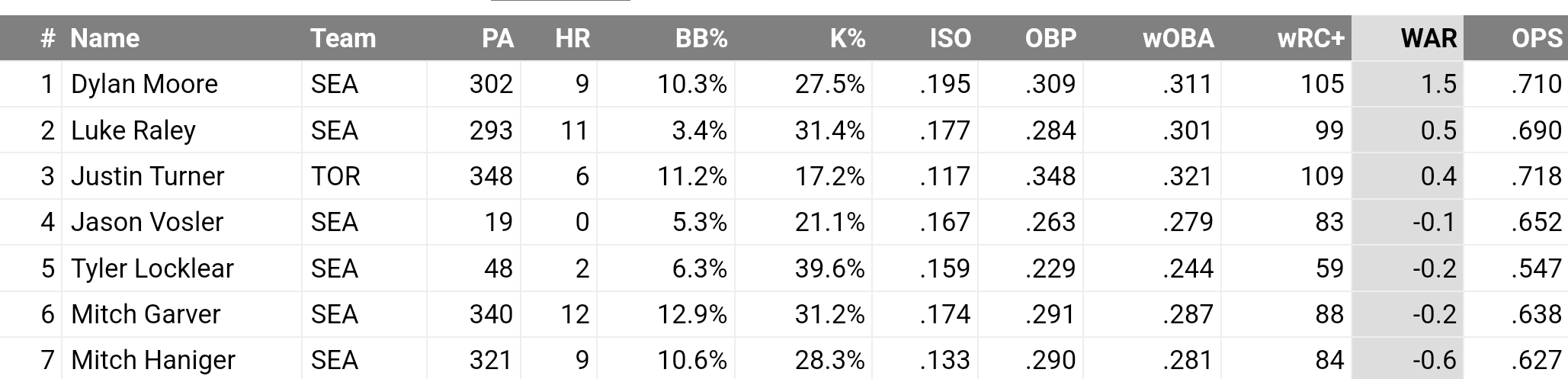Click the OBP column header

click(x=1050, y=38)
